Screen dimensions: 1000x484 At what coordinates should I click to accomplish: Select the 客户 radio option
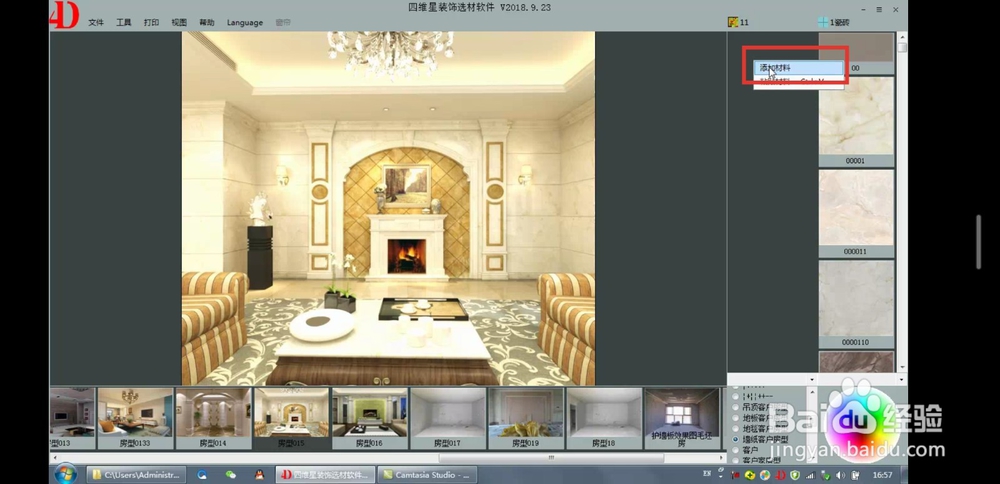click(x=735, y=450)
